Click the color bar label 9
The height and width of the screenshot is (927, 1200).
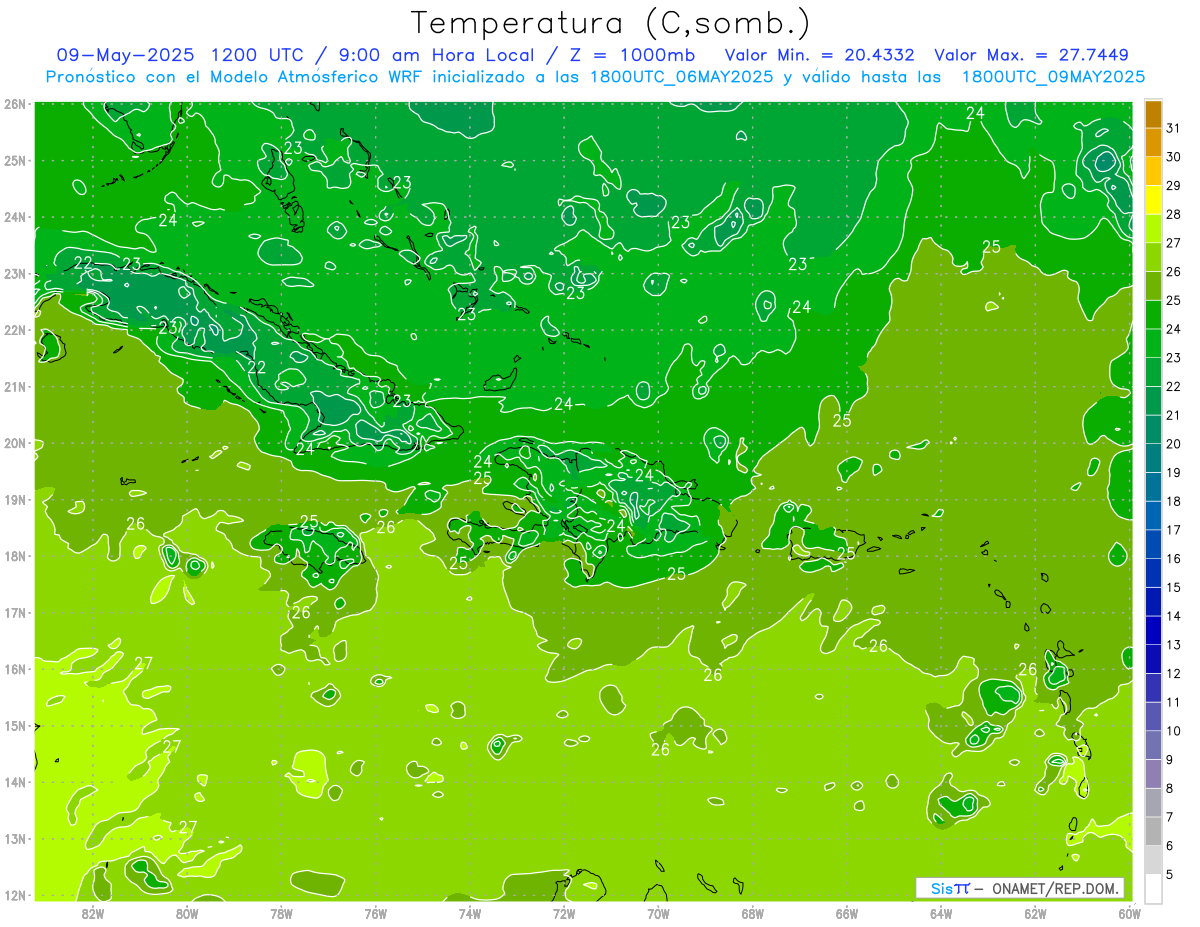1169,760
